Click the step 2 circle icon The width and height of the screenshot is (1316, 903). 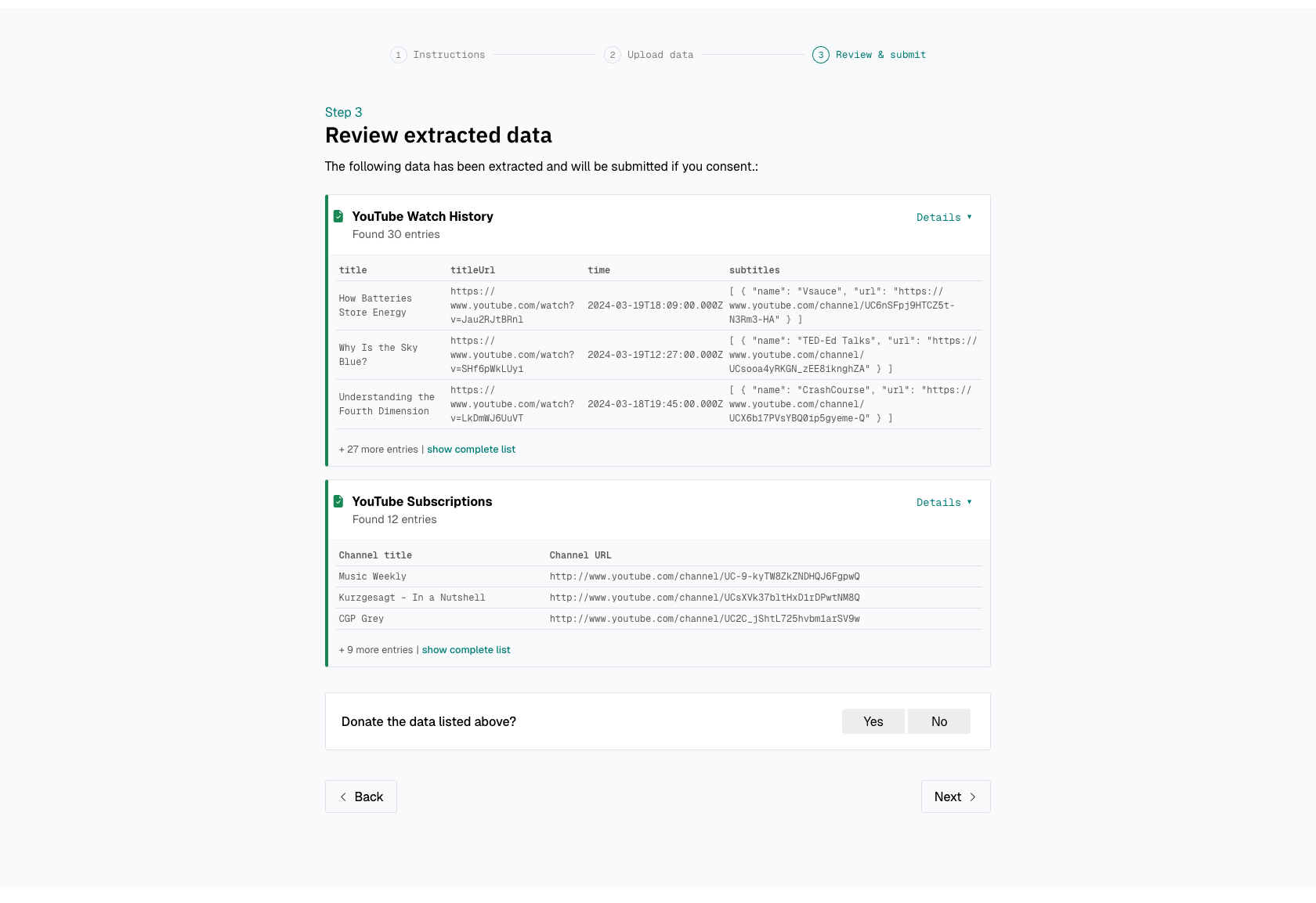(x=613, y=55)
